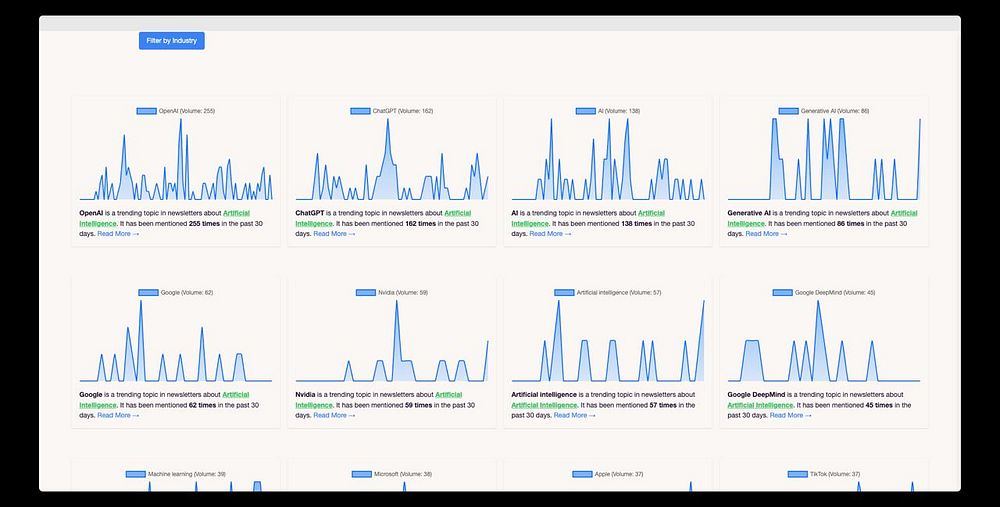This screenshot has width=1000, height=507.
Task: Click the Nvidia trend chart peak
Action: coord(397,301)
